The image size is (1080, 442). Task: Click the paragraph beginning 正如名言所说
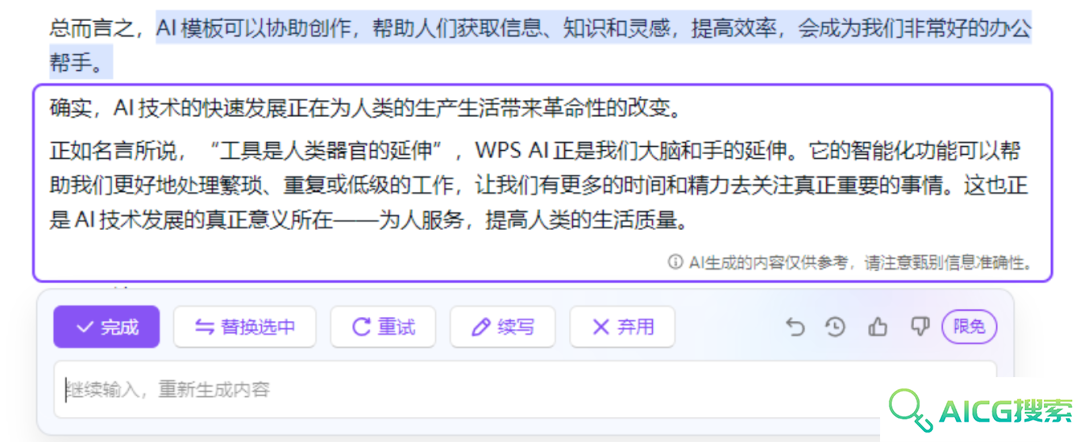[540, 186]
